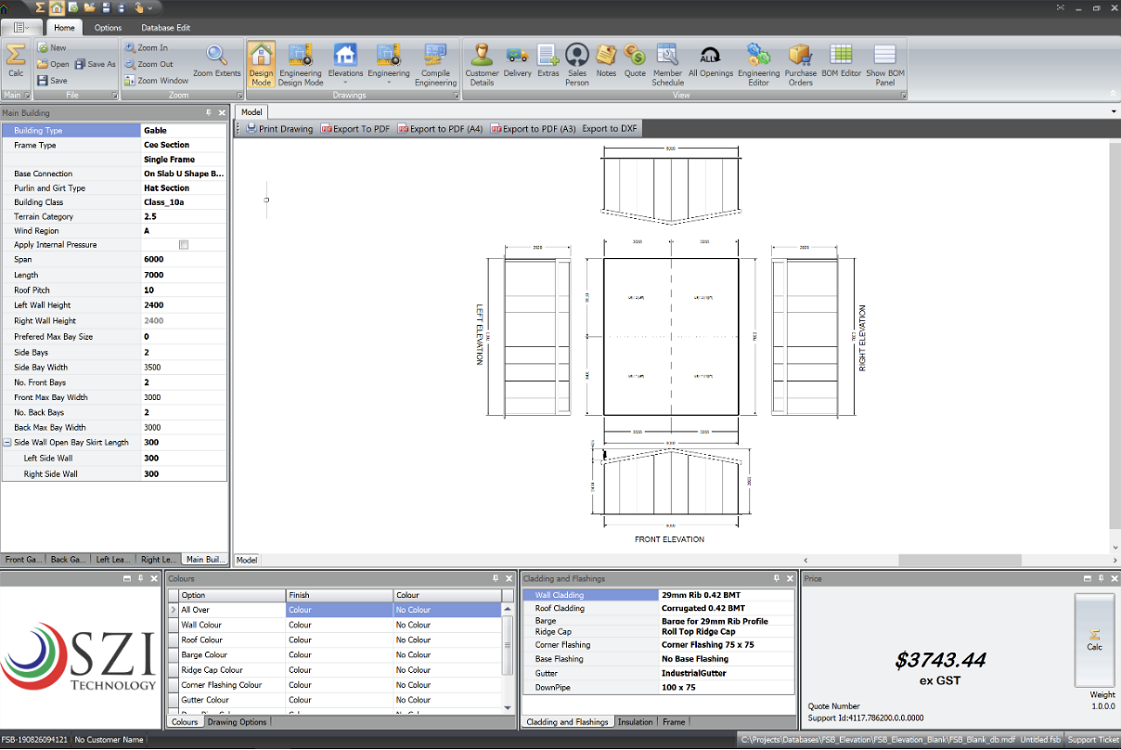1121x750 pixels.
Task: Open Extras view
Action: pyautogui.click(x=548, y=61)
